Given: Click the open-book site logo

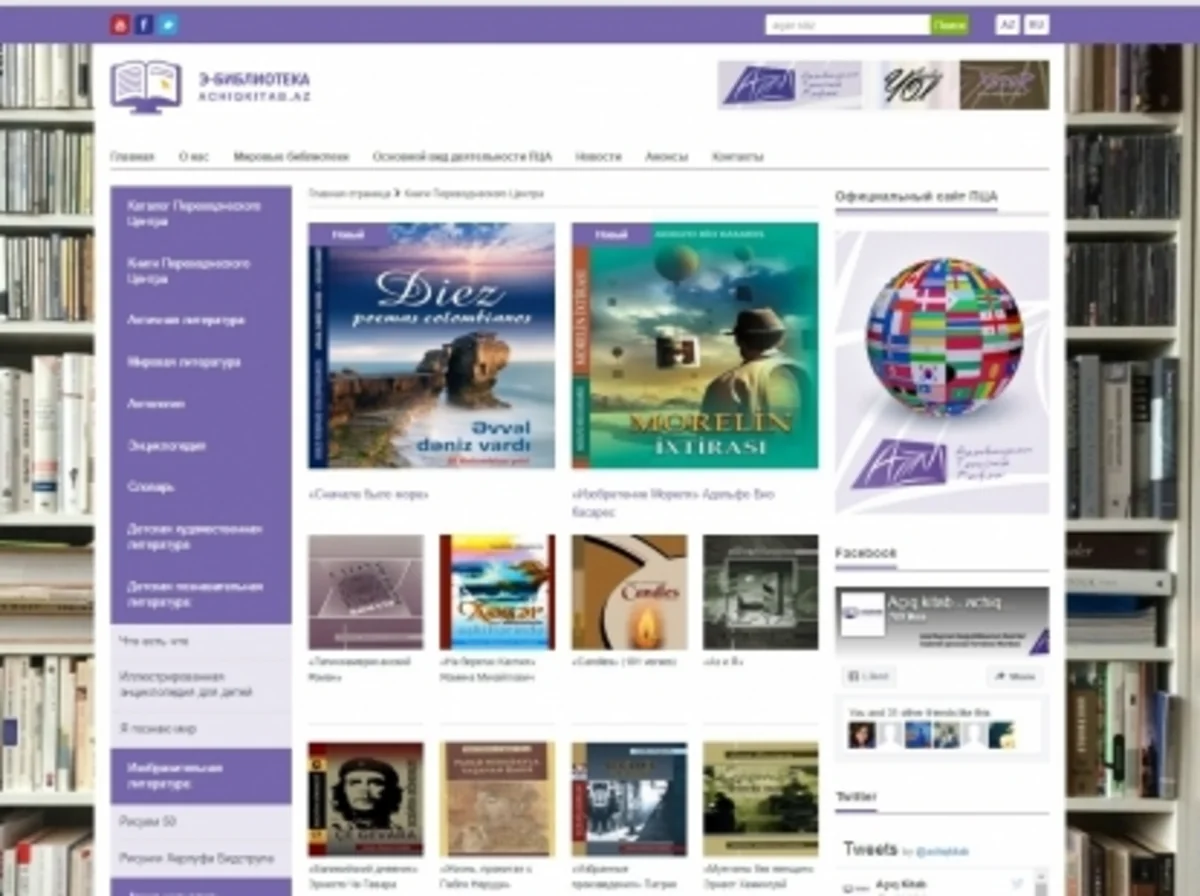Looking at the screenshot, I should pos(146,86).
